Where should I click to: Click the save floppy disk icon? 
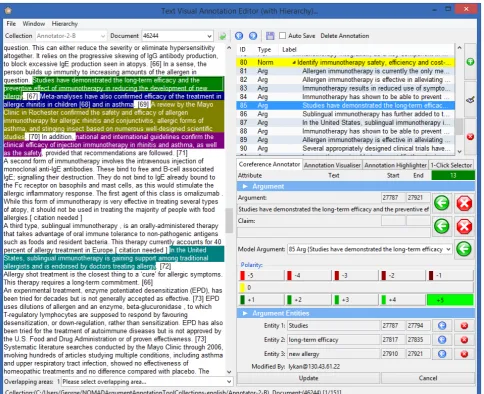270,36
